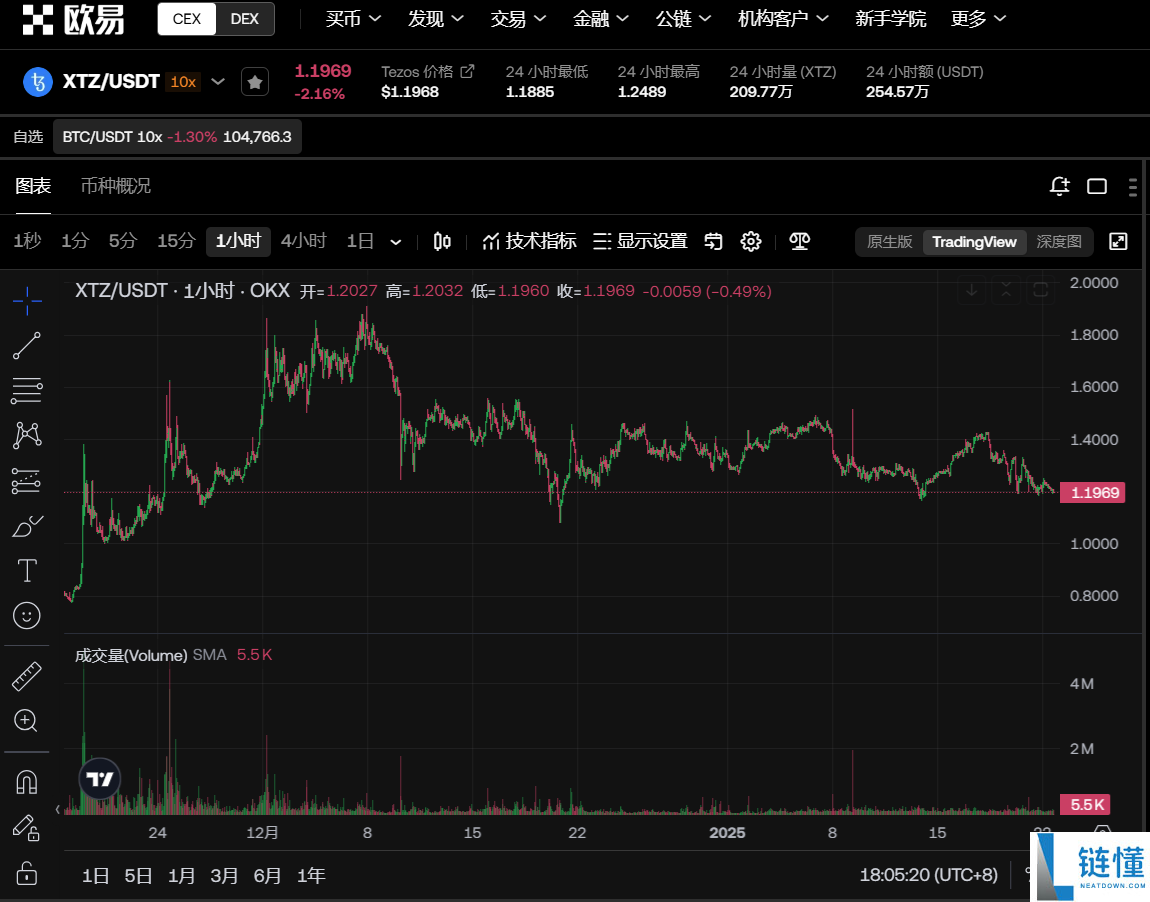Add XTZ/USDT to favorites star

click(x=255, y=82)
